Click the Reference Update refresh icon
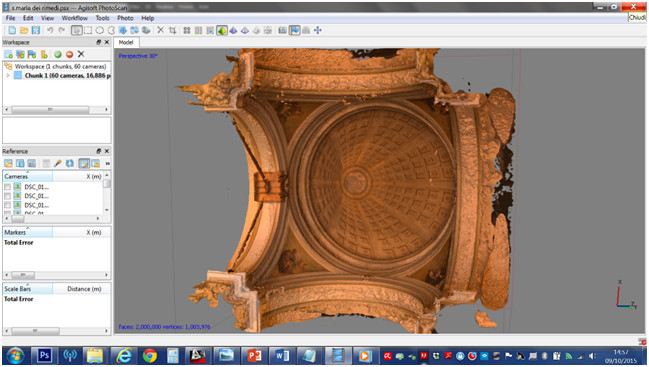Viewport: 649px width, 367px height. point(70,163)
